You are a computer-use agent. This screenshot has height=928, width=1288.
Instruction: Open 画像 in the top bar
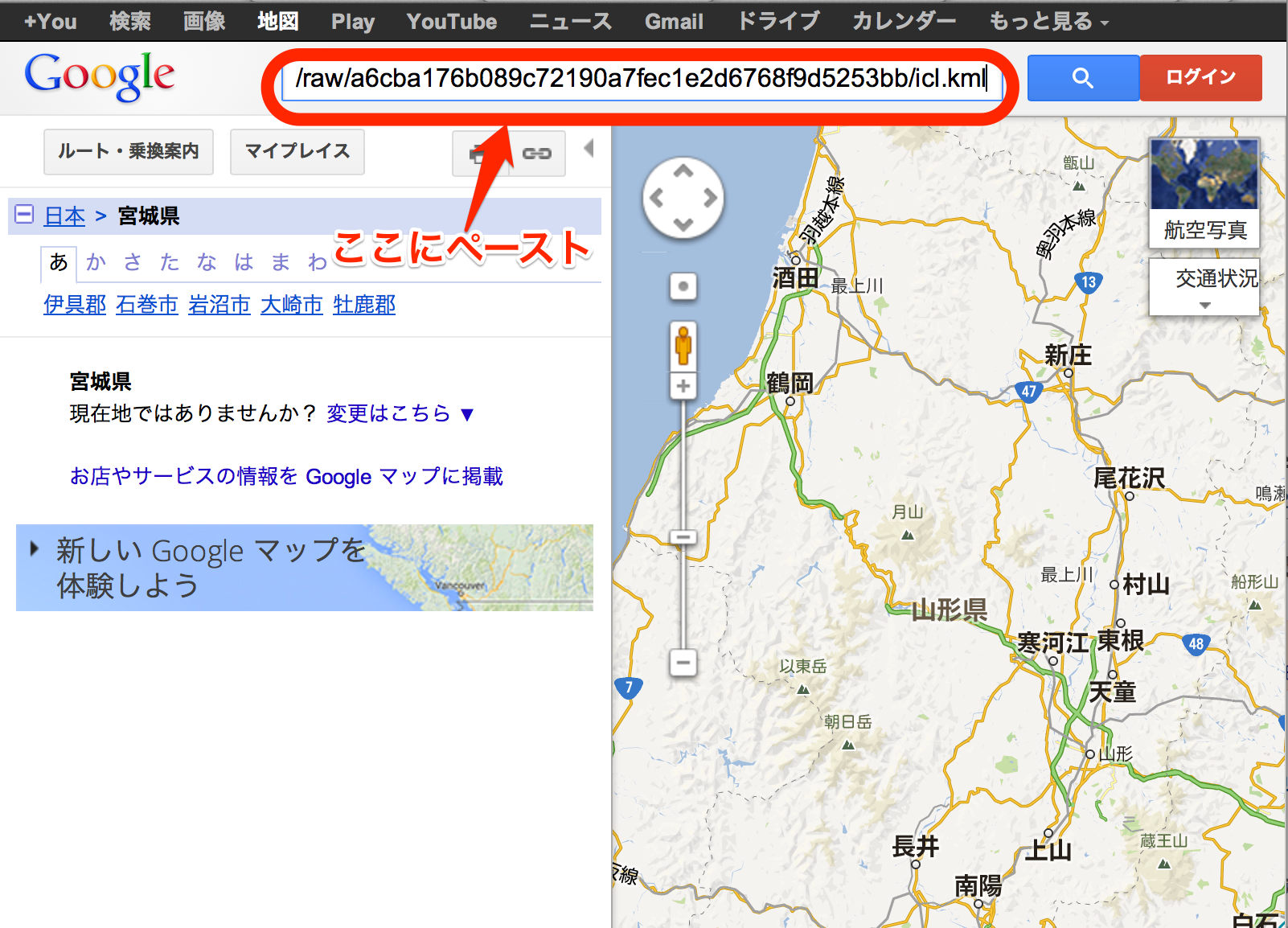[x=204, y=22]
